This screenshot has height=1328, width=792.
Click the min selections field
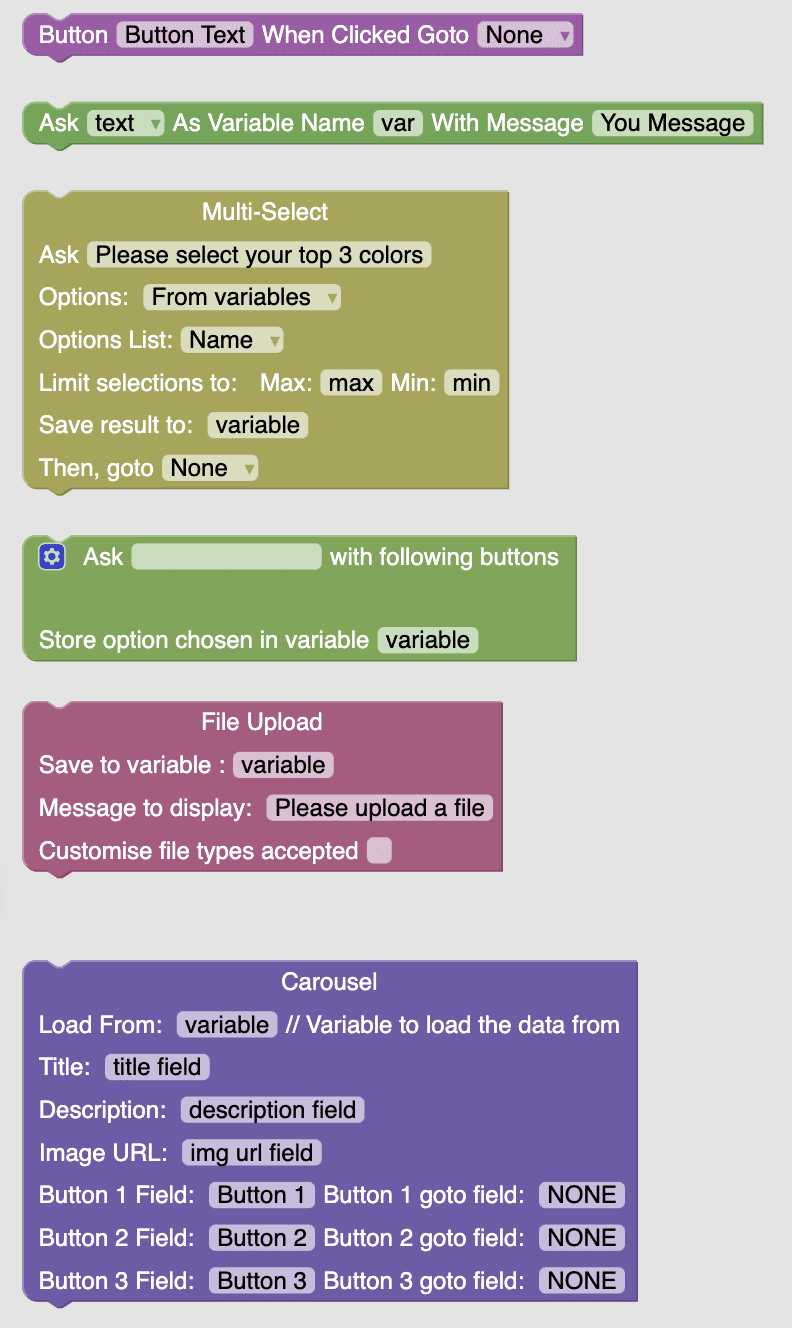coord(471,383)
